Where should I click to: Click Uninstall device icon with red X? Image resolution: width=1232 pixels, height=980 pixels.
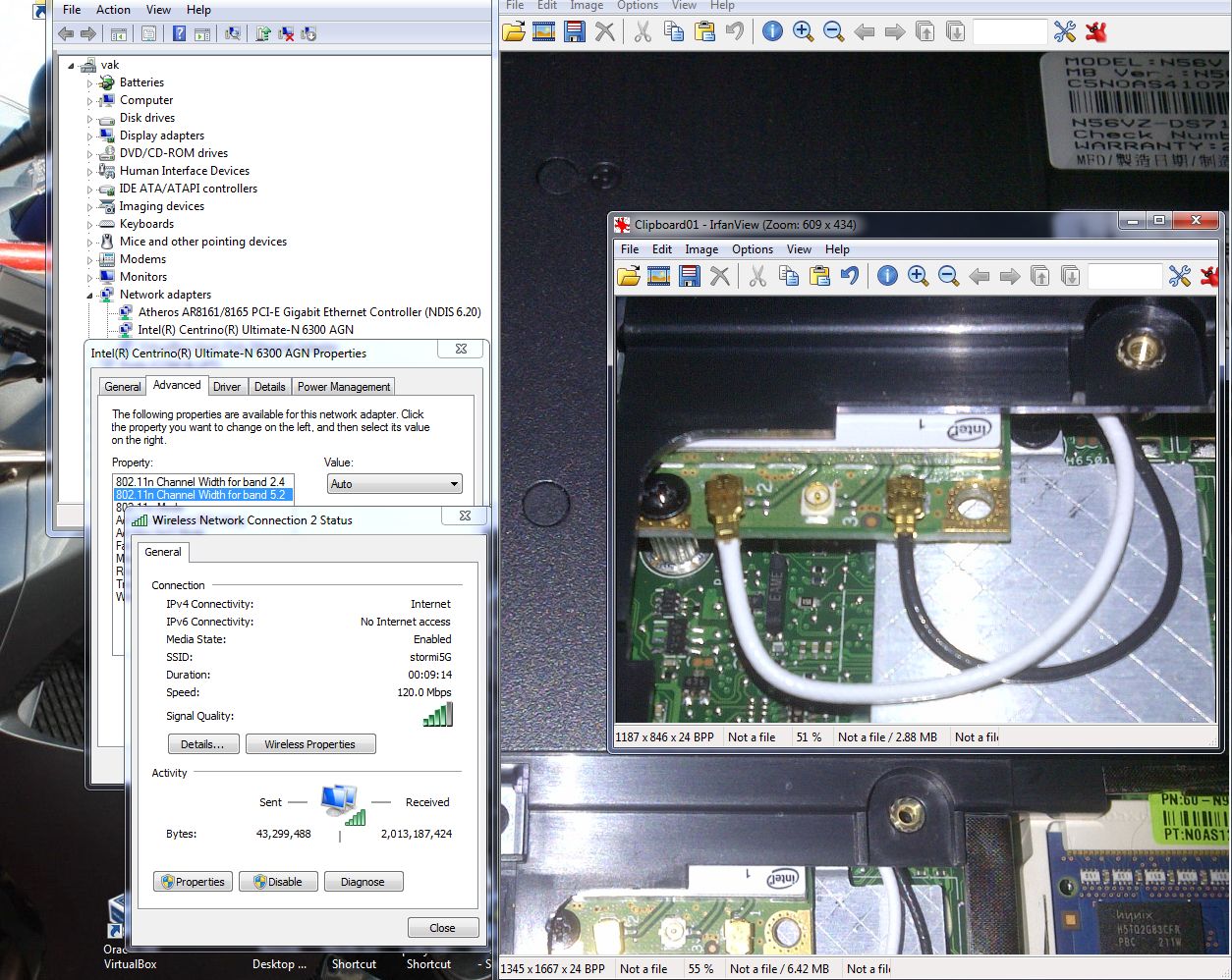point(286,33)
